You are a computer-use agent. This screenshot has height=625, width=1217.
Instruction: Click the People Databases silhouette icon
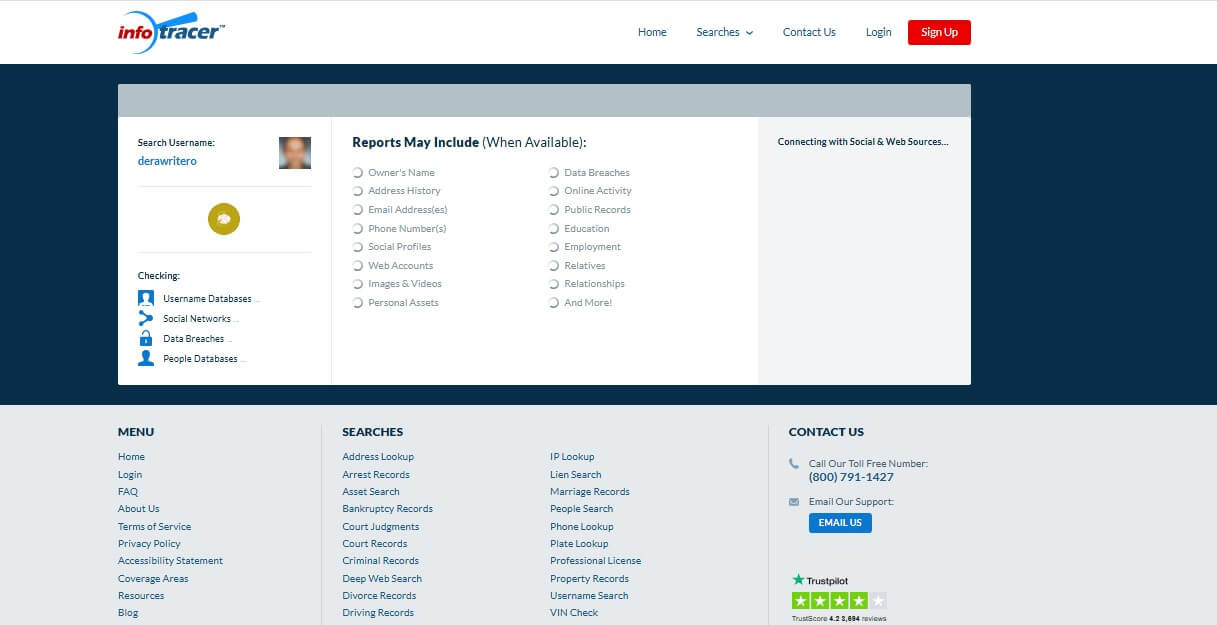pos(146,359)
